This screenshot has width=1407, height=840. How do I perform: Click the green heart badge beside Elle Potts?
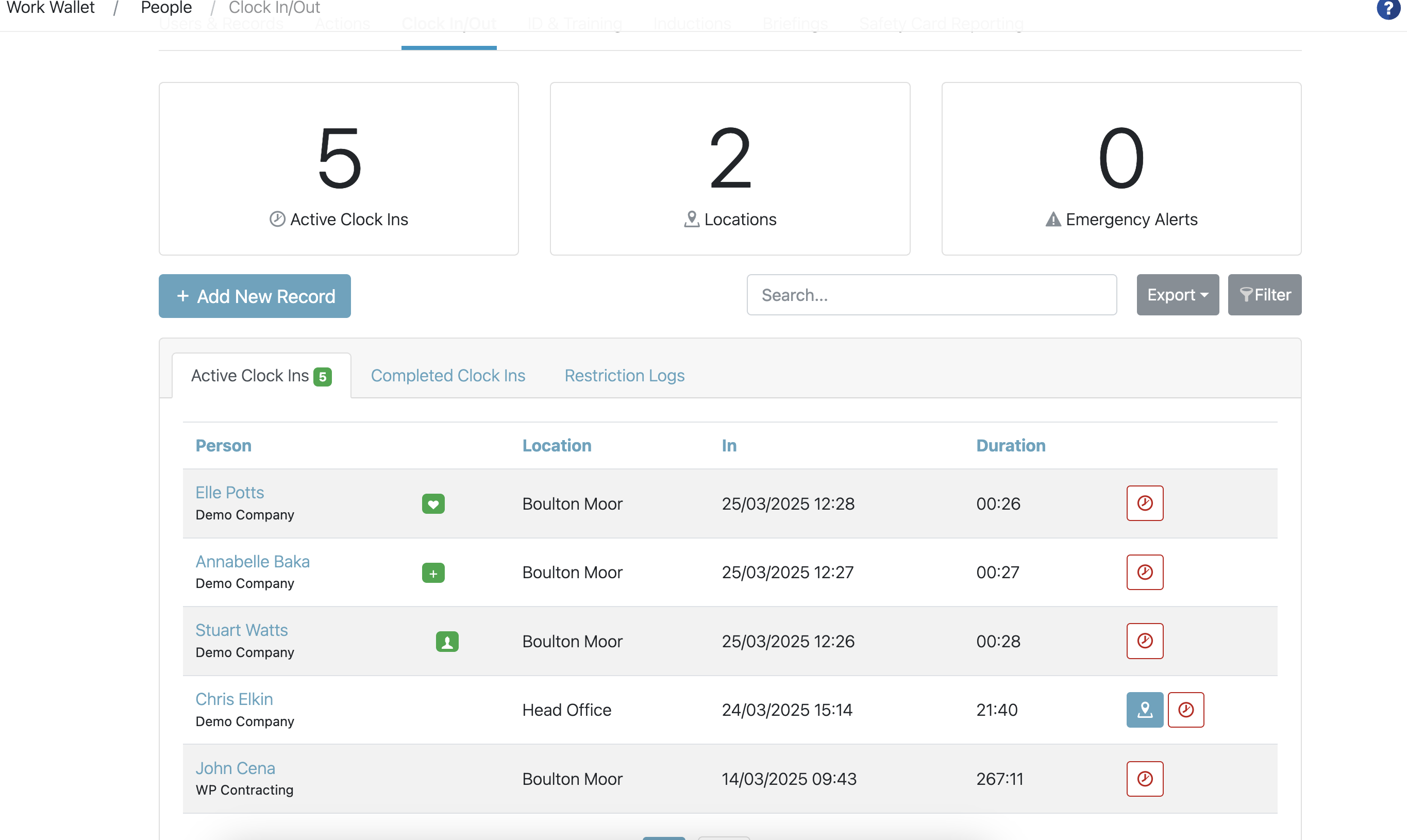click(433, 504)
